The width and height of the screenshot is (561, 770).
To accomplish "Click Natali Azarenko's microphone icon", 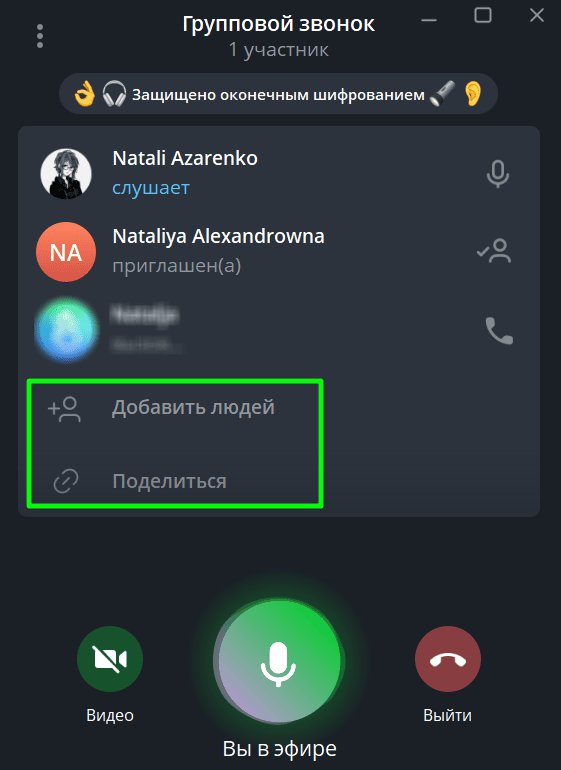I will click(498, 174).
